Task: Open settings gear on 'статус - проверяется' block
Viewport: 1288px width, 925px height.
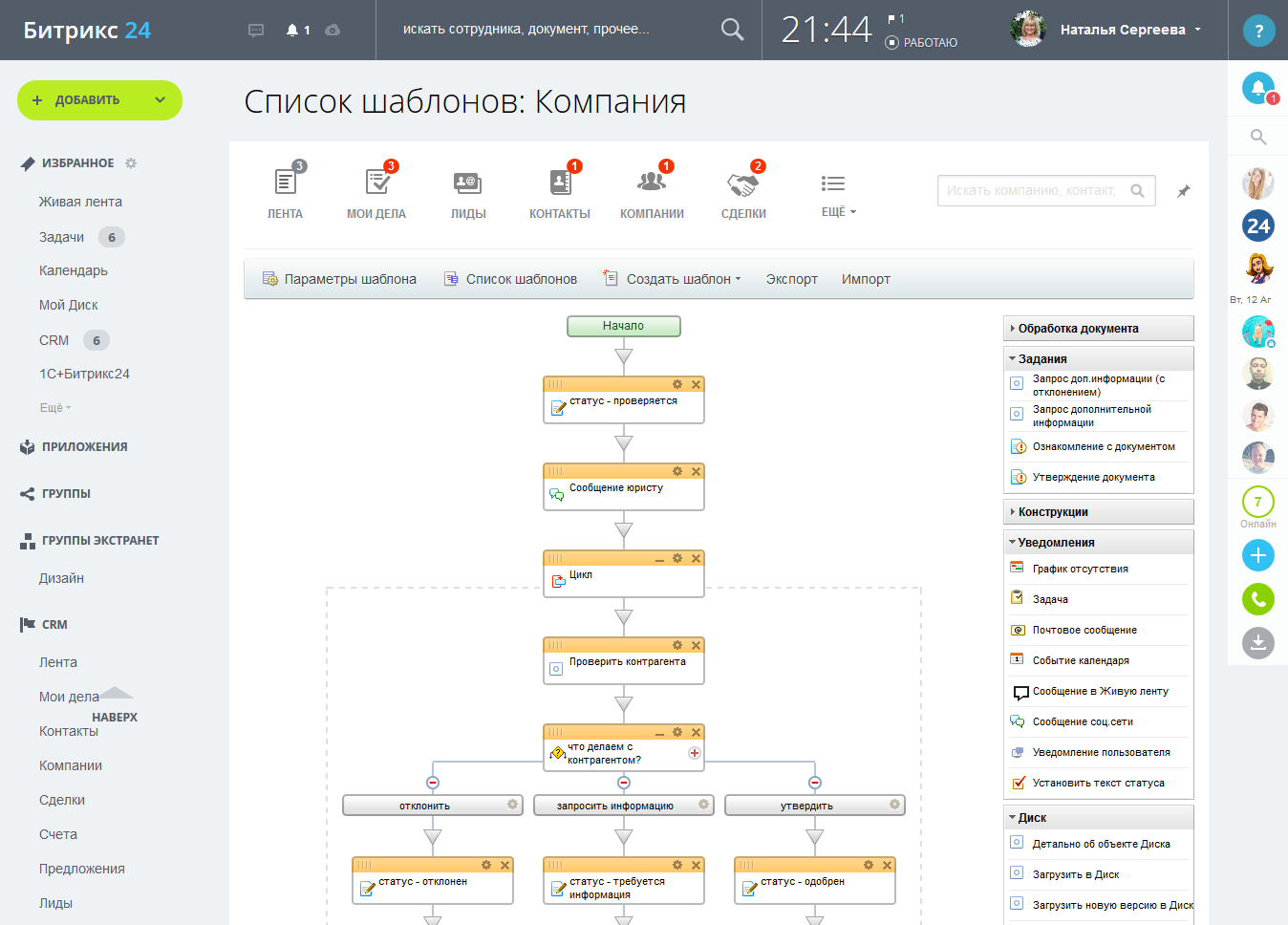Action: pyautogui.click(x=677, y=384)
